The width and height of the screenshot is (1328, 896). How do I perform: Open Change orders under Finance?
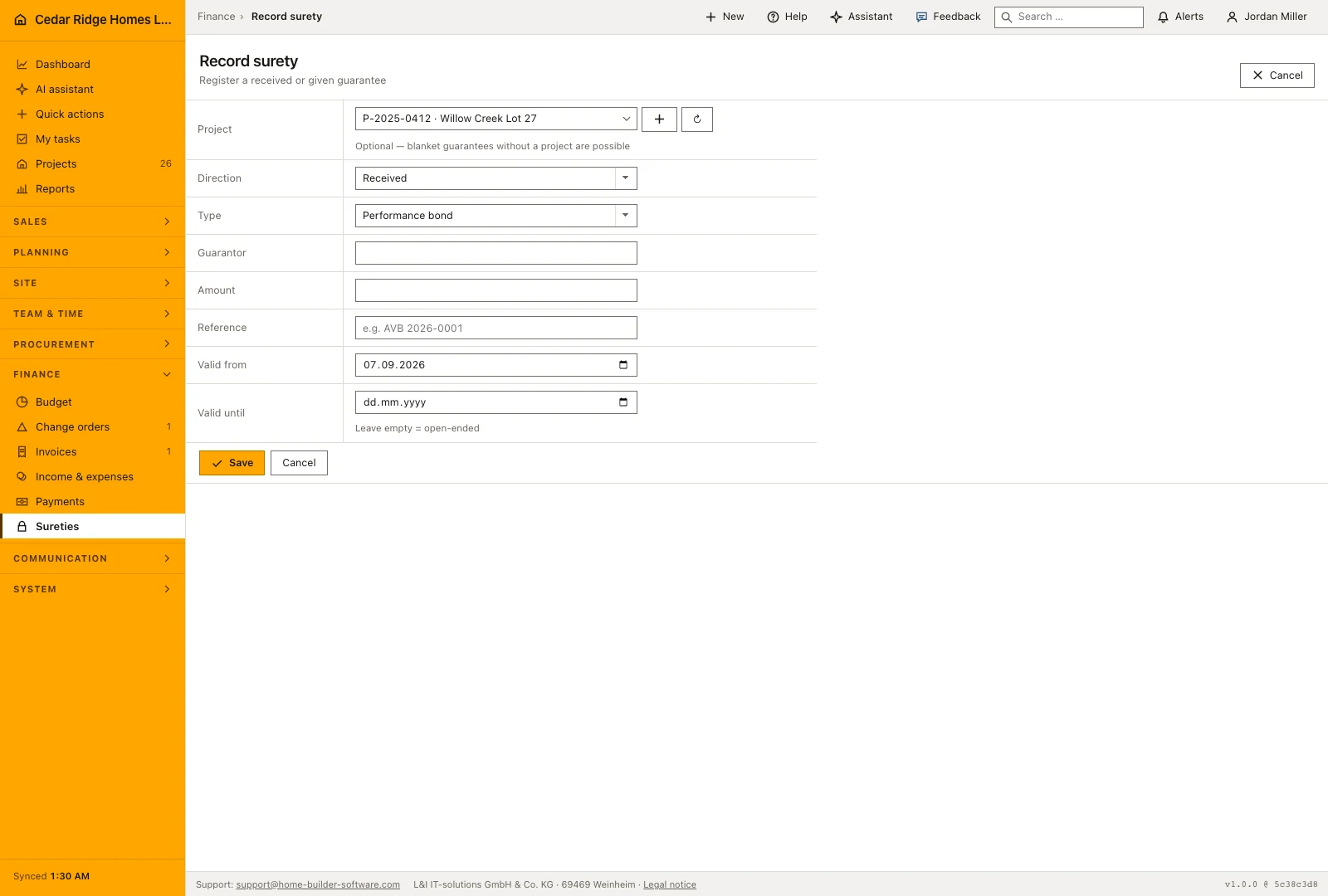[92, 426]
